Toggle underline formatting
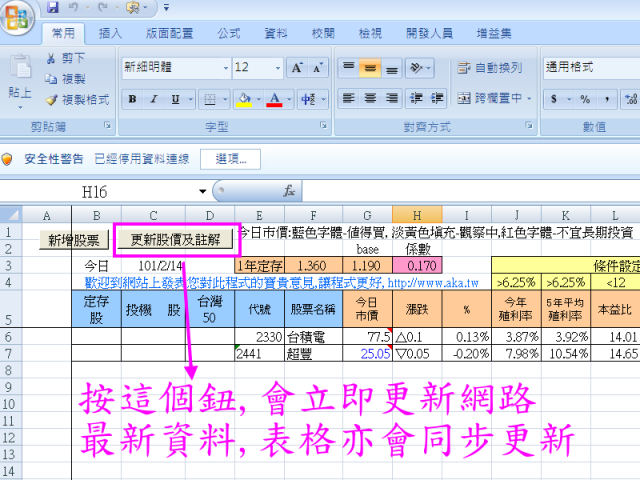 176,99
